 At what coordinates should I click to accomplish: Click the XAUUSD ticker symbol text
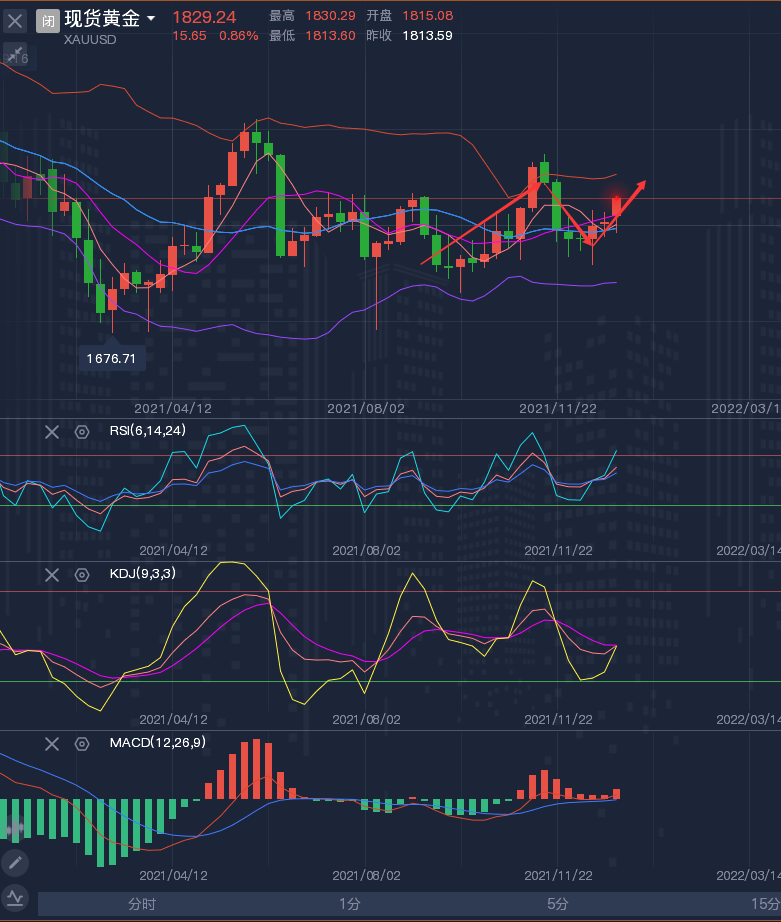90,40
